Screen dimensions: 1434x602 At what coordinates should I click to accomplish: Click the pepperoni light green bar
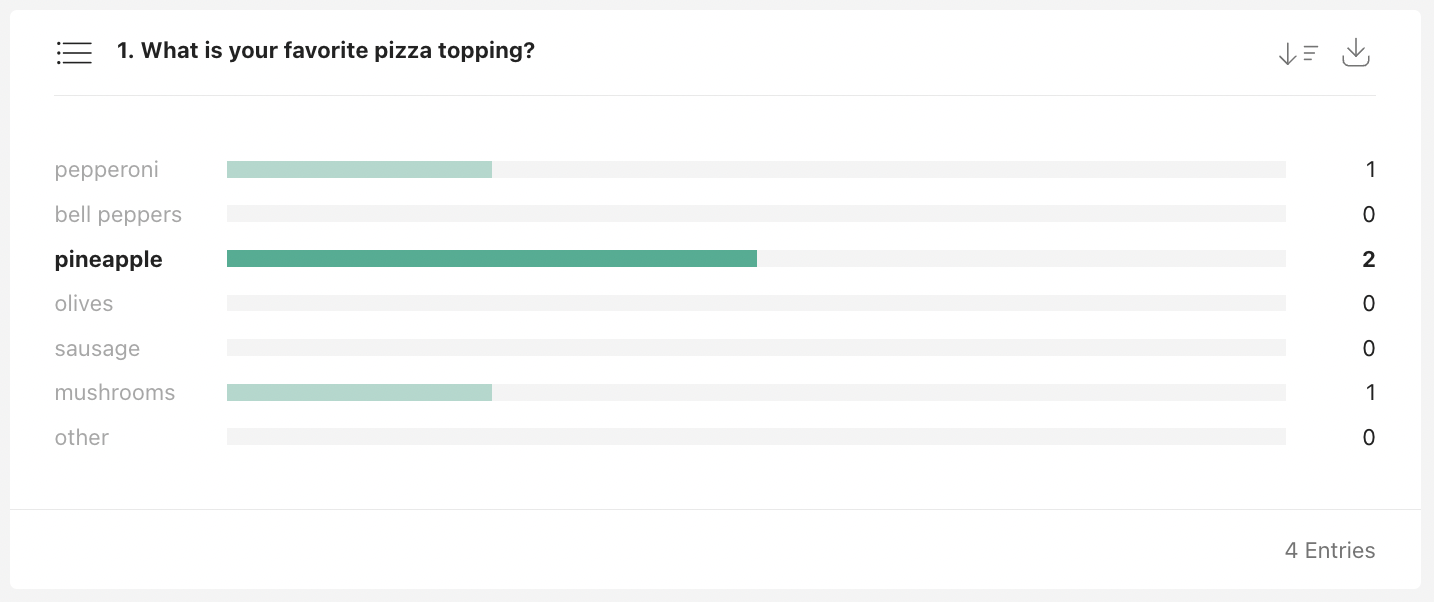click(x=359, y=170)
